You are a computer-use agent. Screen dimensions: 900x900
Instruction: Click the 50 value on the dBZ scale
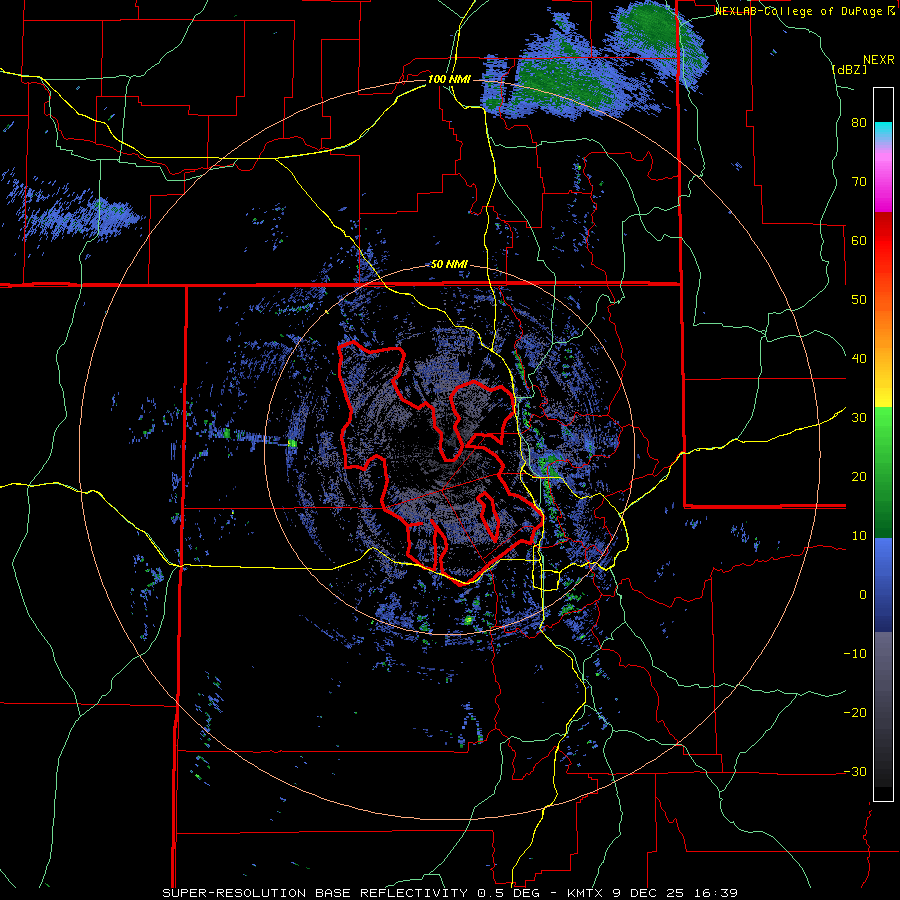point(859,300)
